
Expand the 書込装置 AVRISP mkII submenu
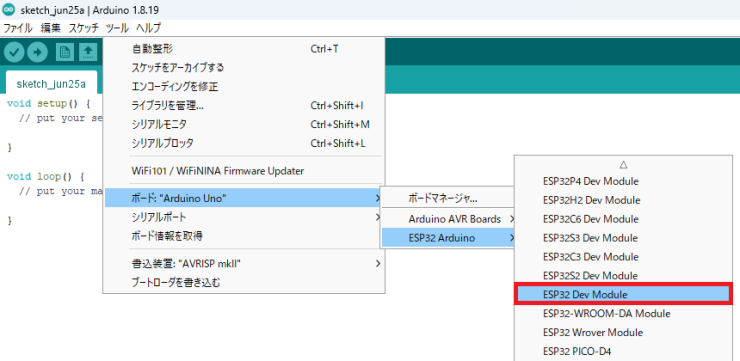244,264
